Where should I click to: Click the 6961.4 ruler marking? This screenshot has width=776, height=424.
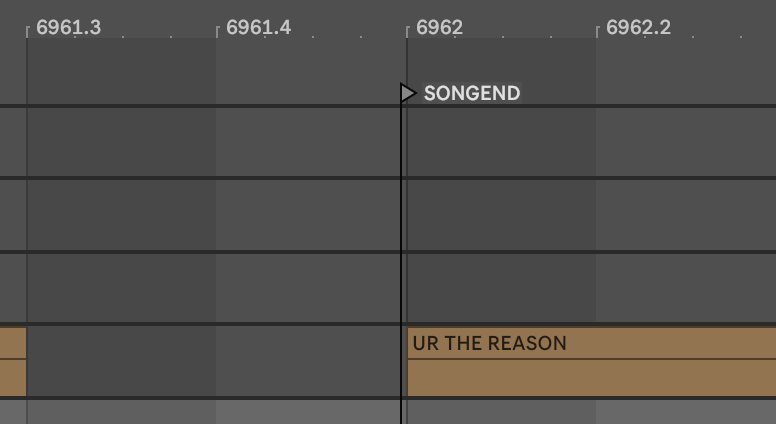[x=258, y=27]
